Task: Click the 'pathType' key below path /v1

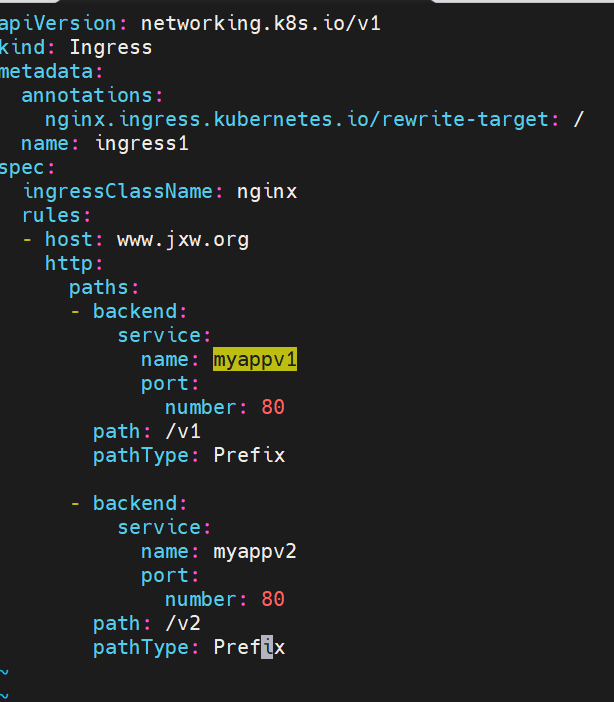Action: (141, 456)
